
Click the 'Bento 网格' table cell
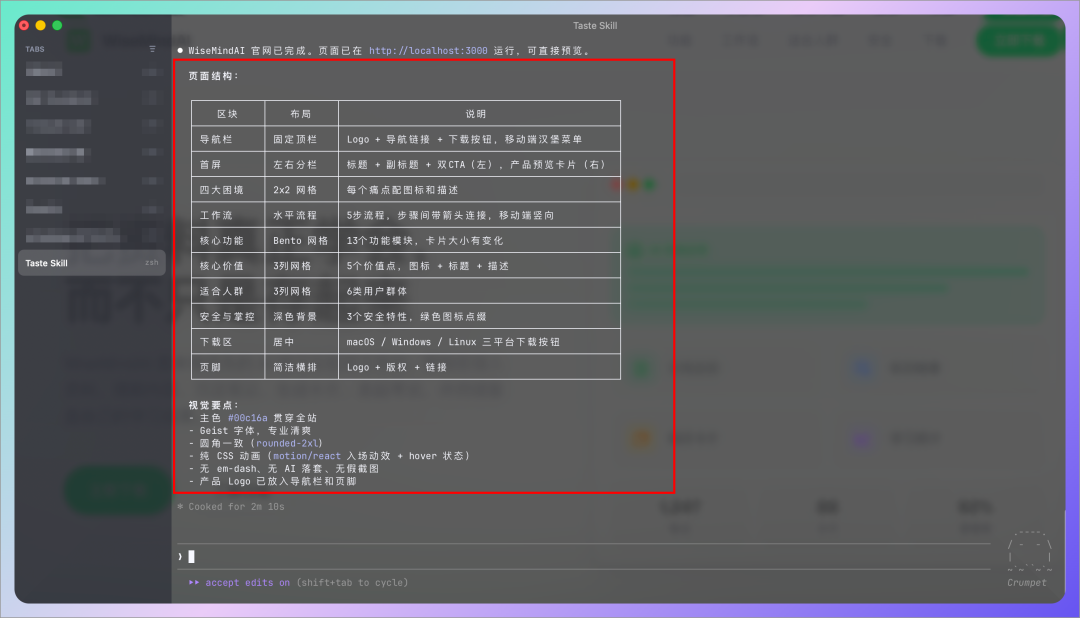coord(301,240)
